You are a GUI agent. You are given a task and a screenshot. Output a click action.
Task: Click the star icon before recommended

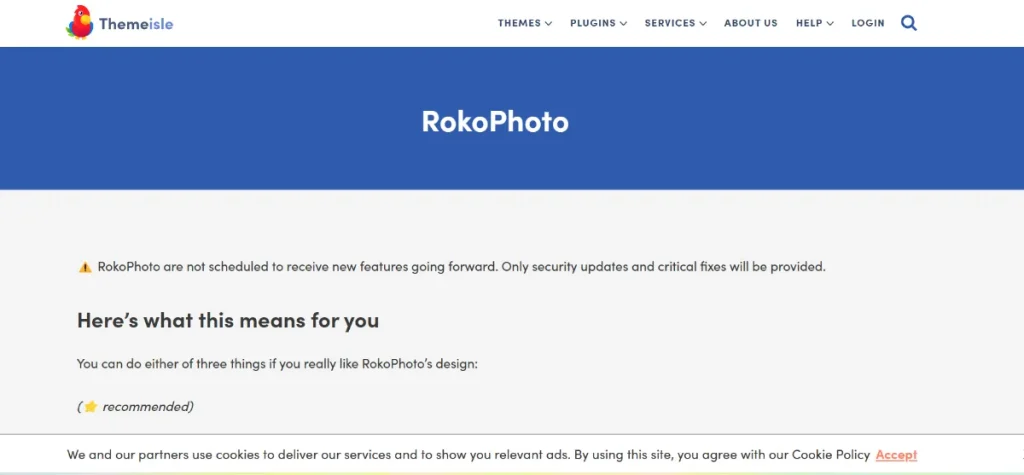click(x=90, y=406)
